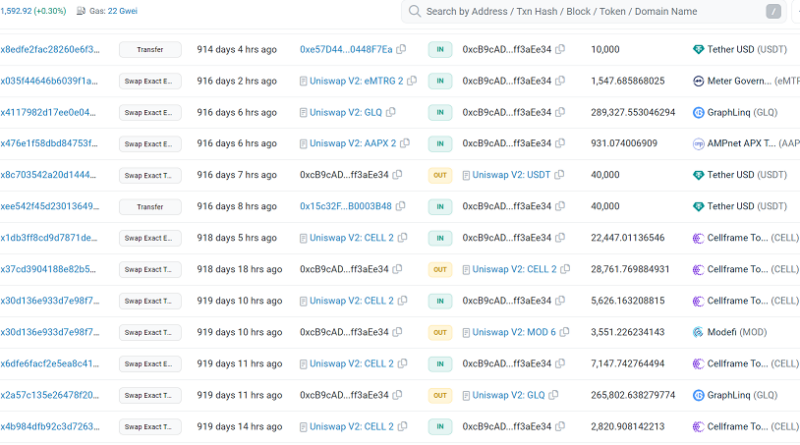This screenshot has width=800, height=445.
Task: Open the Uniswap V2: USDT address link
Action: [510, 176]
